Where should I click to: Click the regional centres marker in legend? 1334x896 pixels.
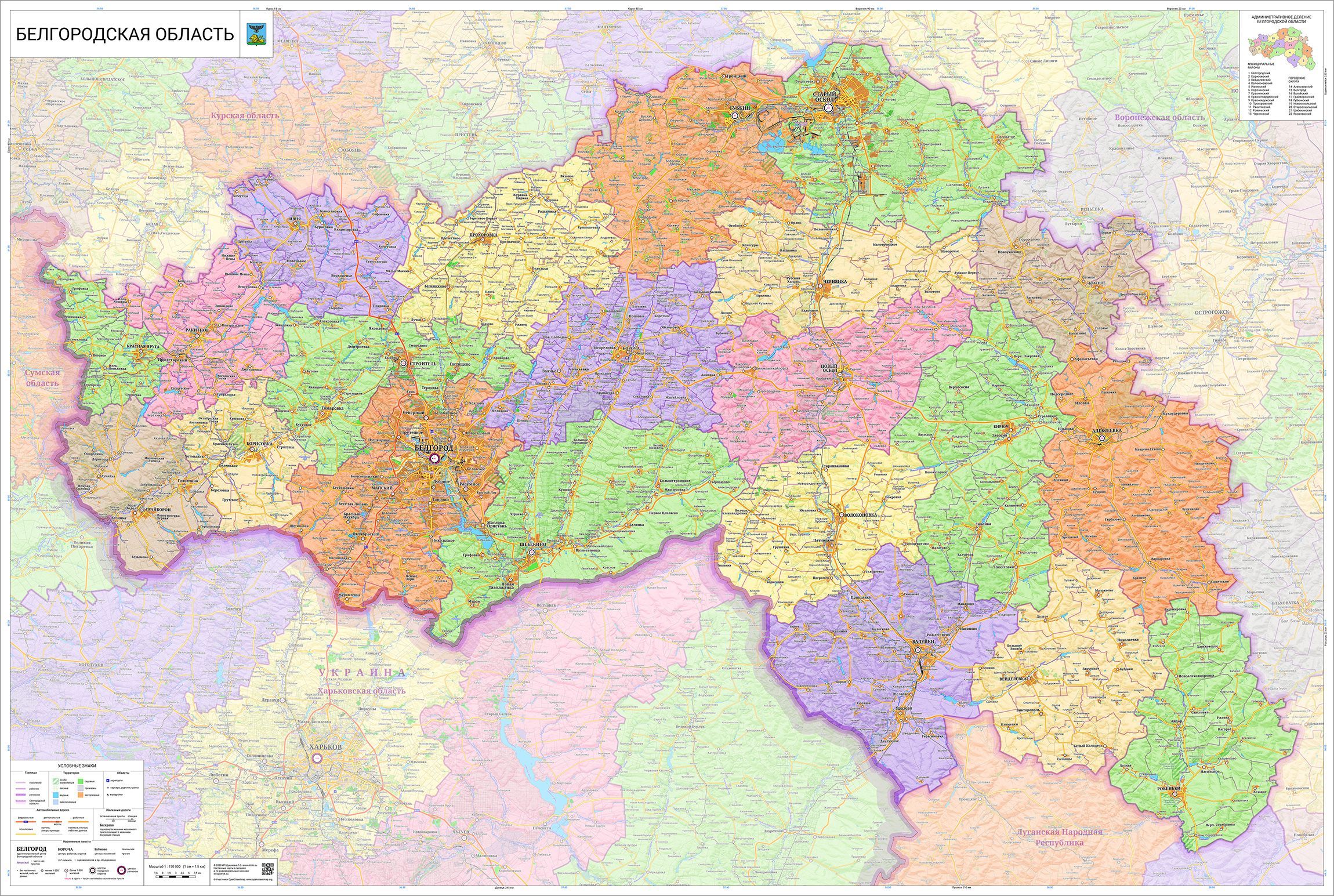click(x=121, y=870)
